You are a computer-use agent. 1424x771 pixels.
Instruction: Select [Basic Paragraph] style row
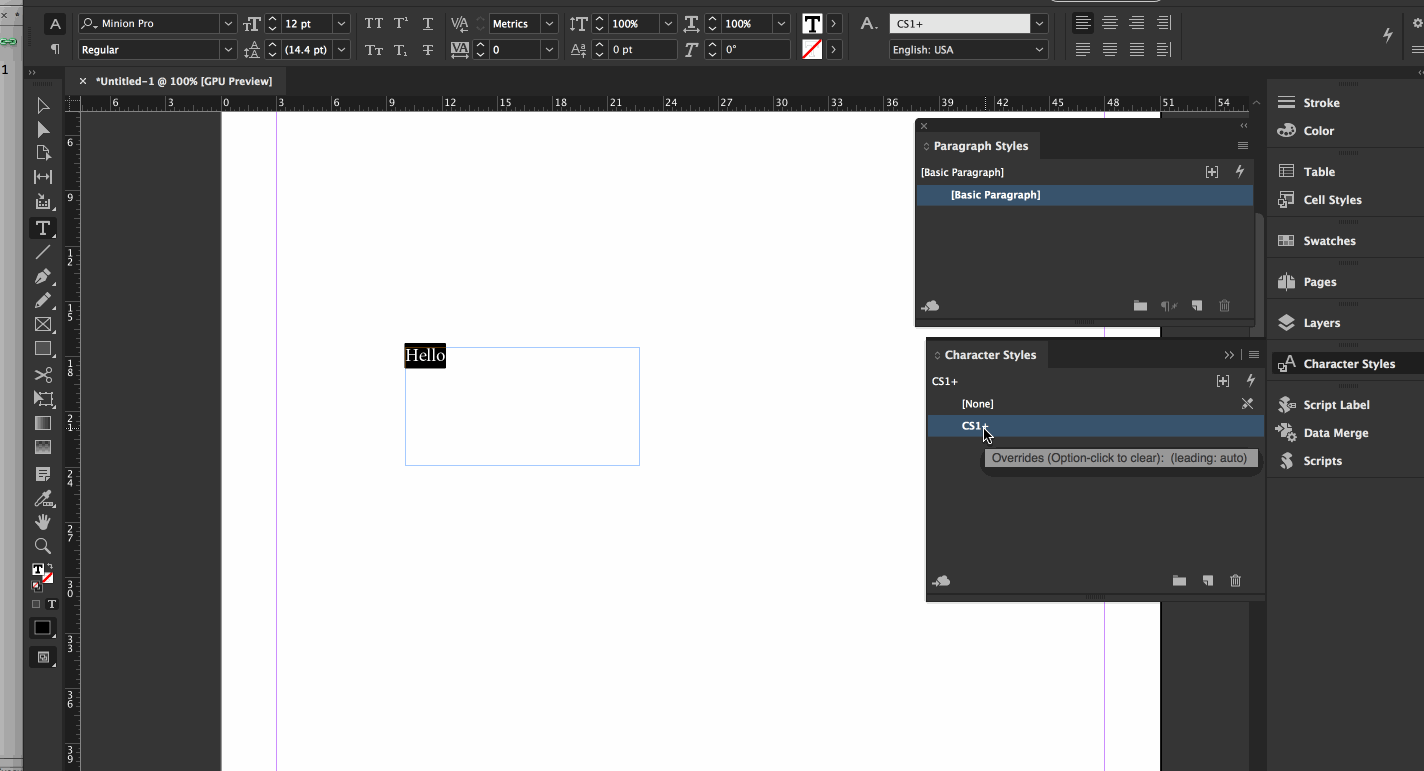point(1085,195)
